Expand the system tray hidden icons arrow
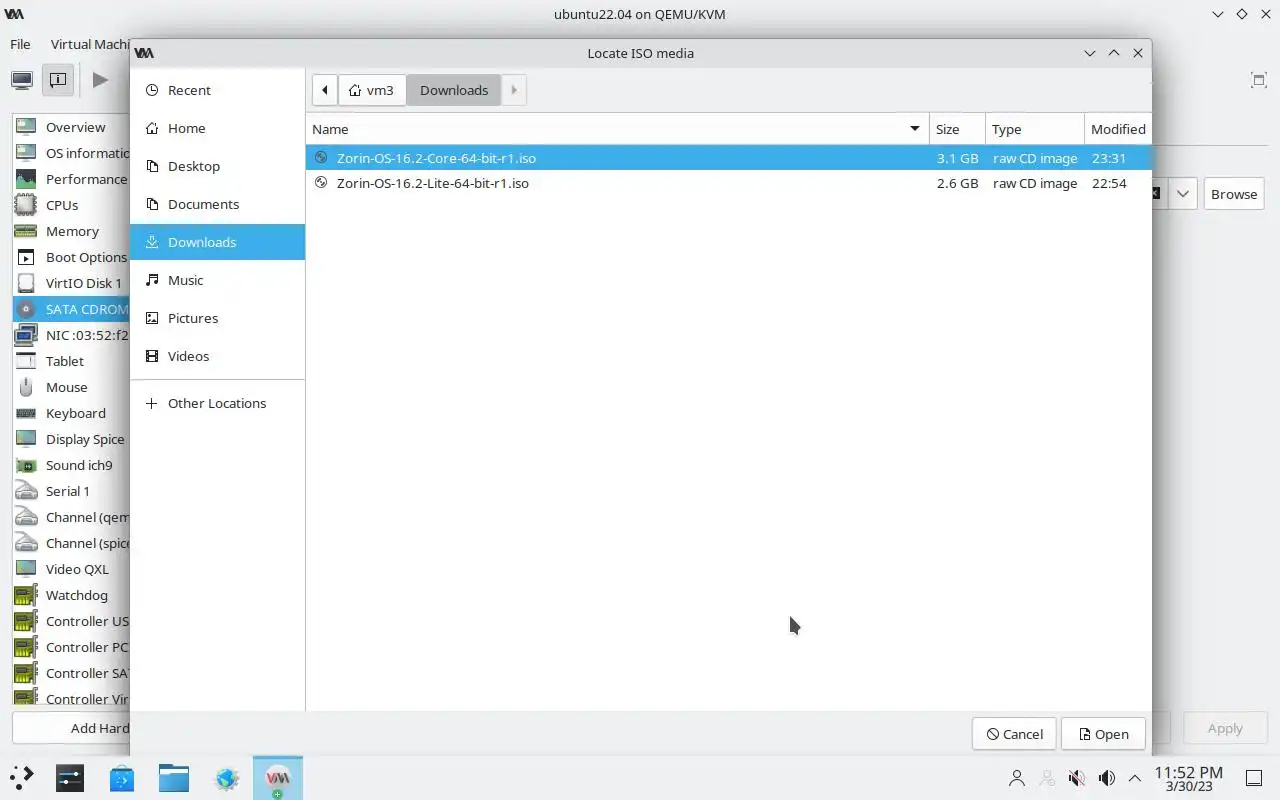The height and width of the screenshot is (800, 1280). (1135, 778)
